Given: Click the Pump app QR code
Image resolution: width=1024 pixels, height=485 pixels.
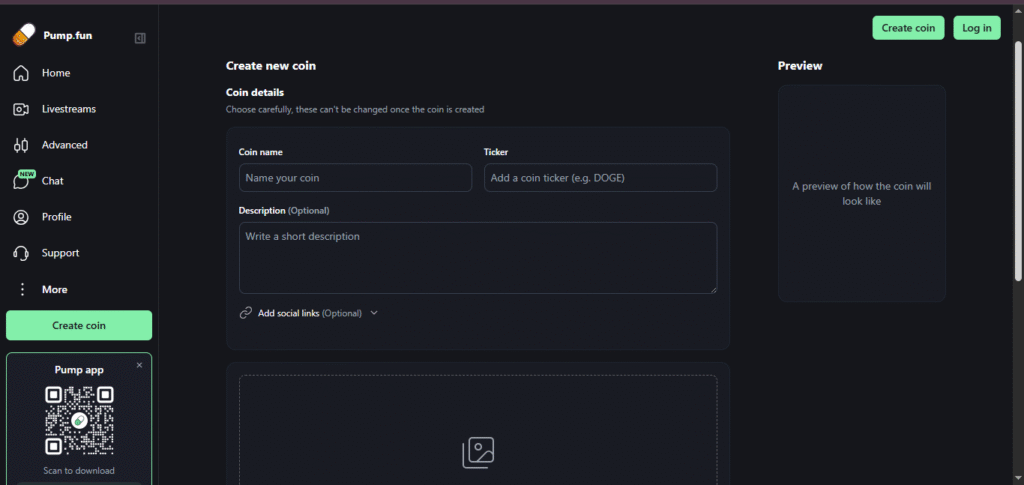Looking at the screenshot, I should 79,420.
